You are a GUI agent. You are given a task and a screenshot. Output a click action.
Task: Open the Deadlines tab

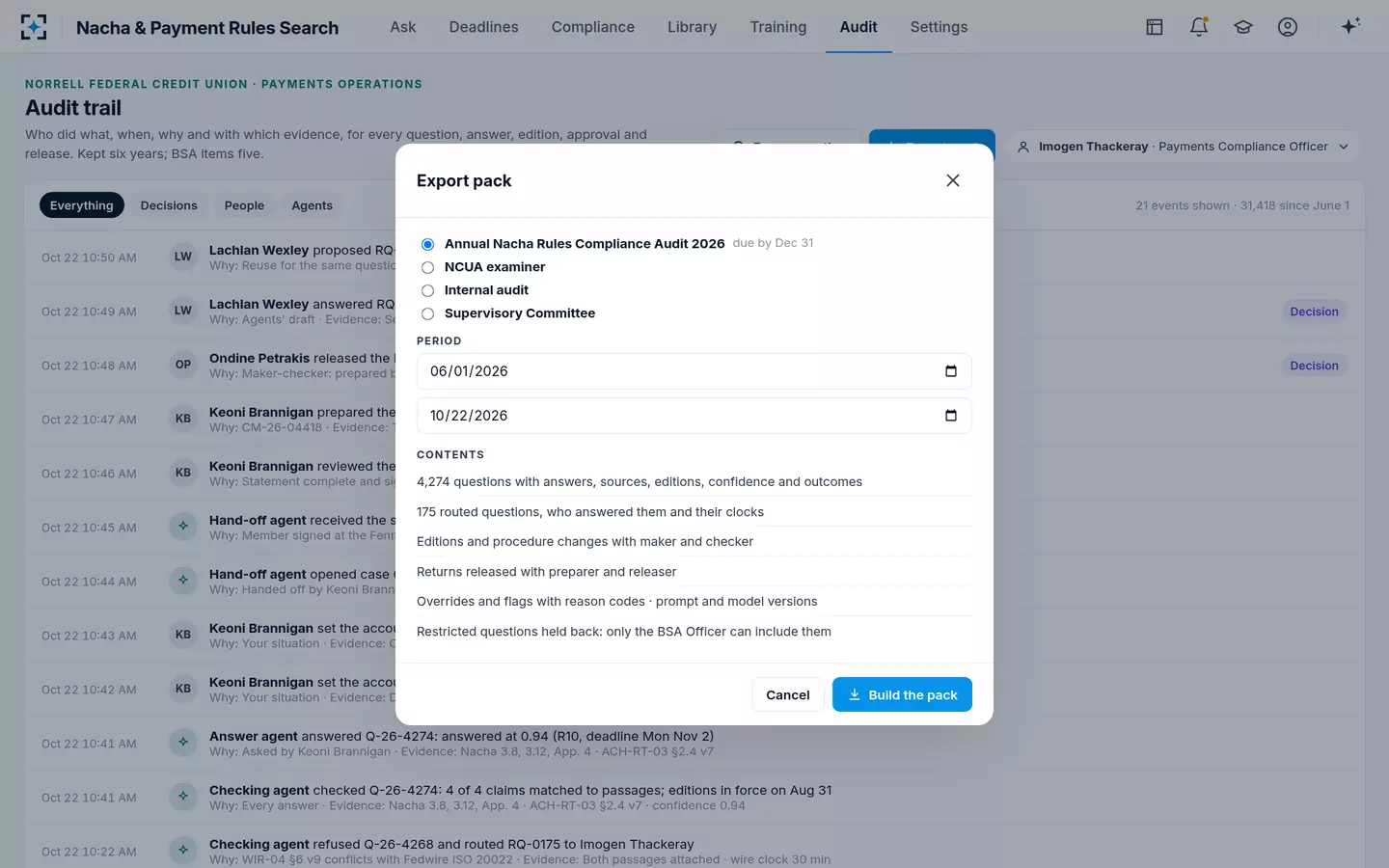click(x=483, y=27)
